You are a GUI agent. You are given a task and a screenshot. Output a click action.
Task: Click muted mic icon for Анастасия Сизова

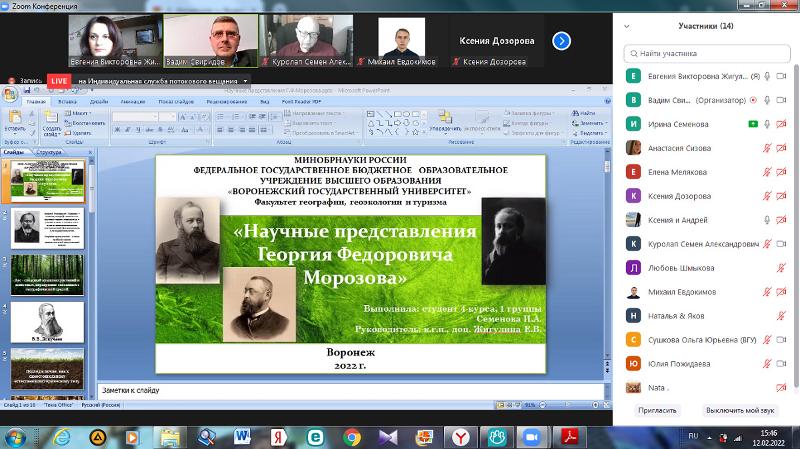point(767,148)
